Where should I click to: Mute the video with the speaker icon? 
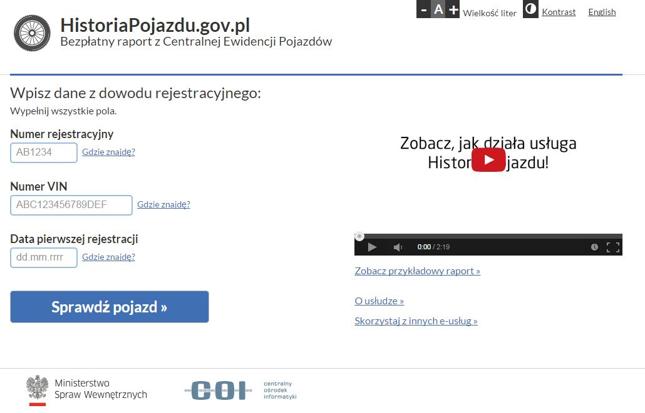398,247
